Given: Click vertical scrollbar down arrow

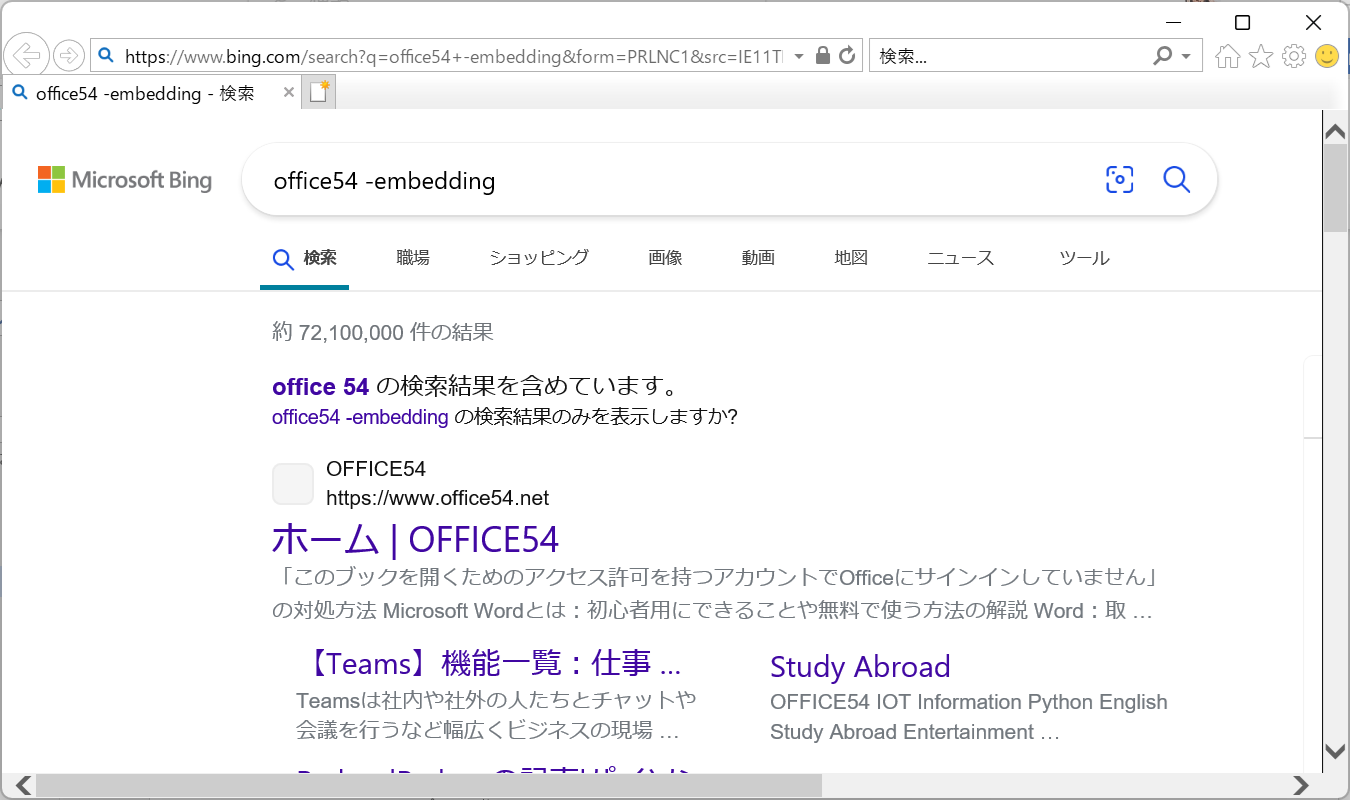Looking at the screenshot, I should point(1336,750).
